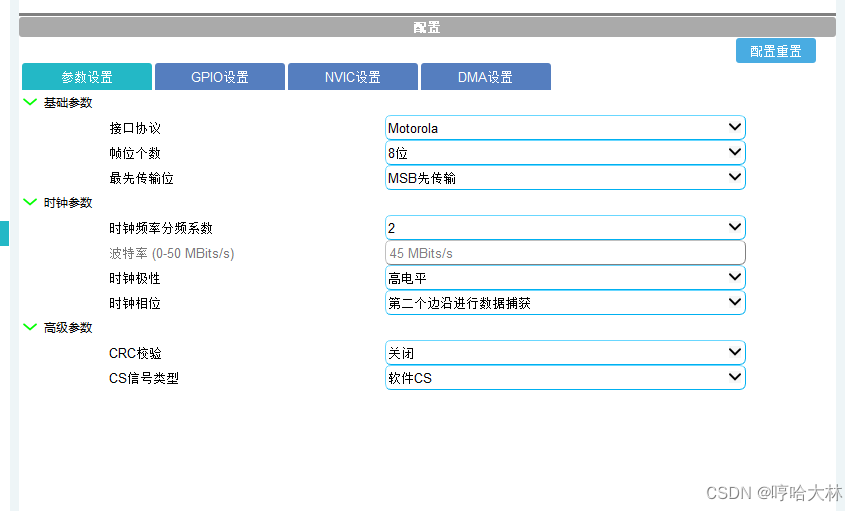Open the 时钟频率分频系数 dropdown

pyautogui.click(x=565, y=228)
